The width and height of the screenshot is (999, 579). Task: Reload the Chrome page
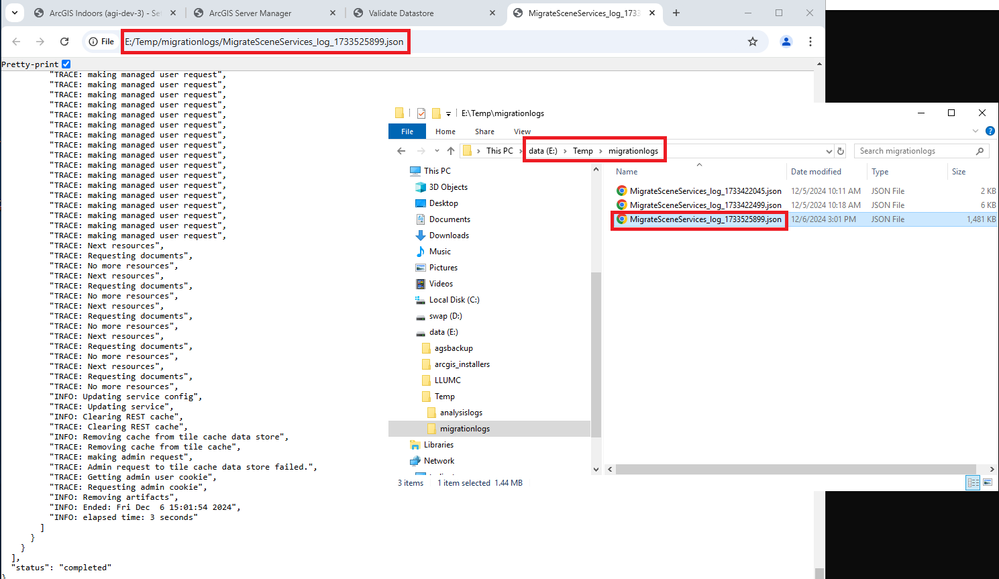(64, 41)
